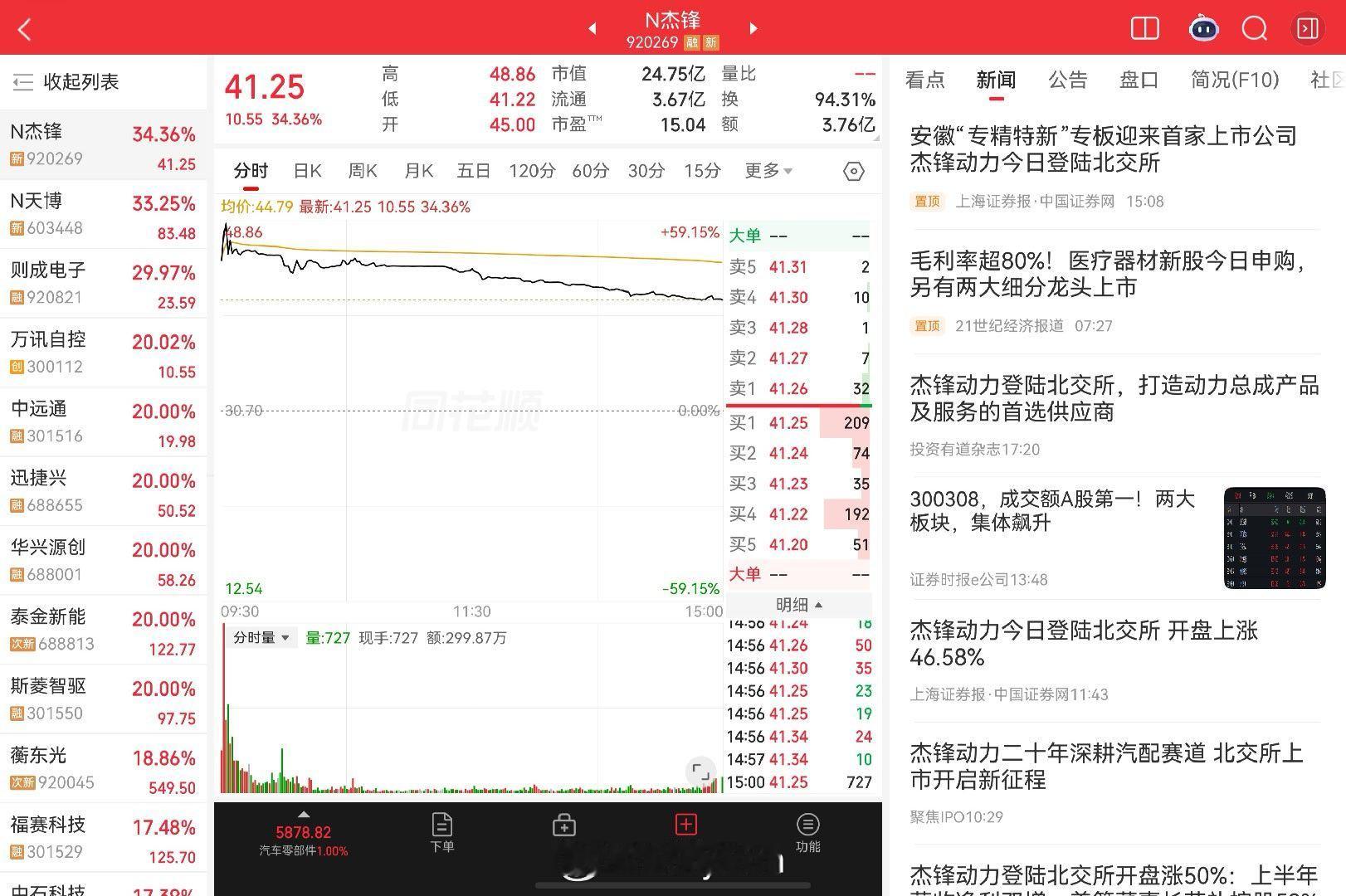
Task: Open the briefcase toolbox icon
Action: [x=564, y=825]
